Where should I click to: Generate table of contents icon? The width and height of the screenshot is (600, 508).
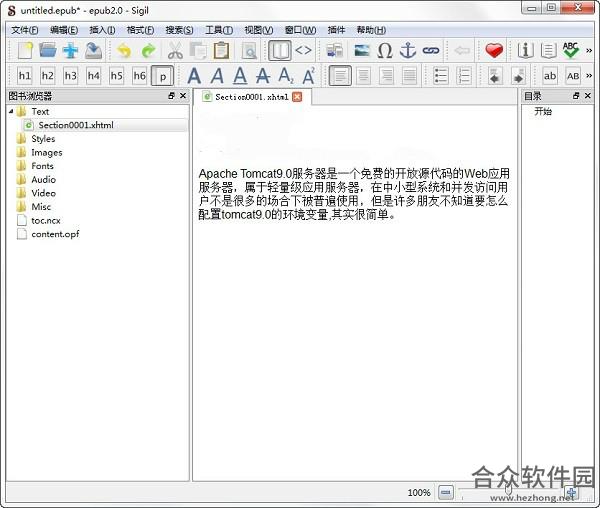click(x=548, y=50)
